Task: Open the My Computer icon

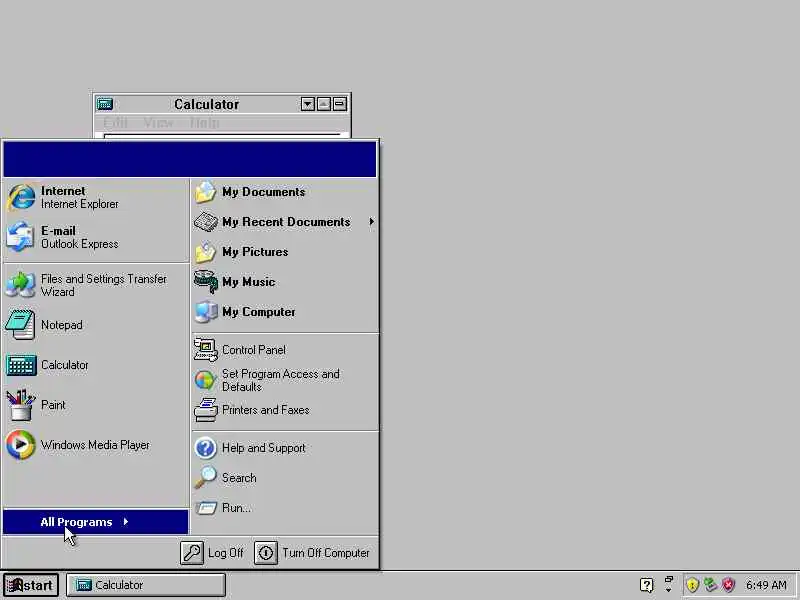Action: point(206,312)
